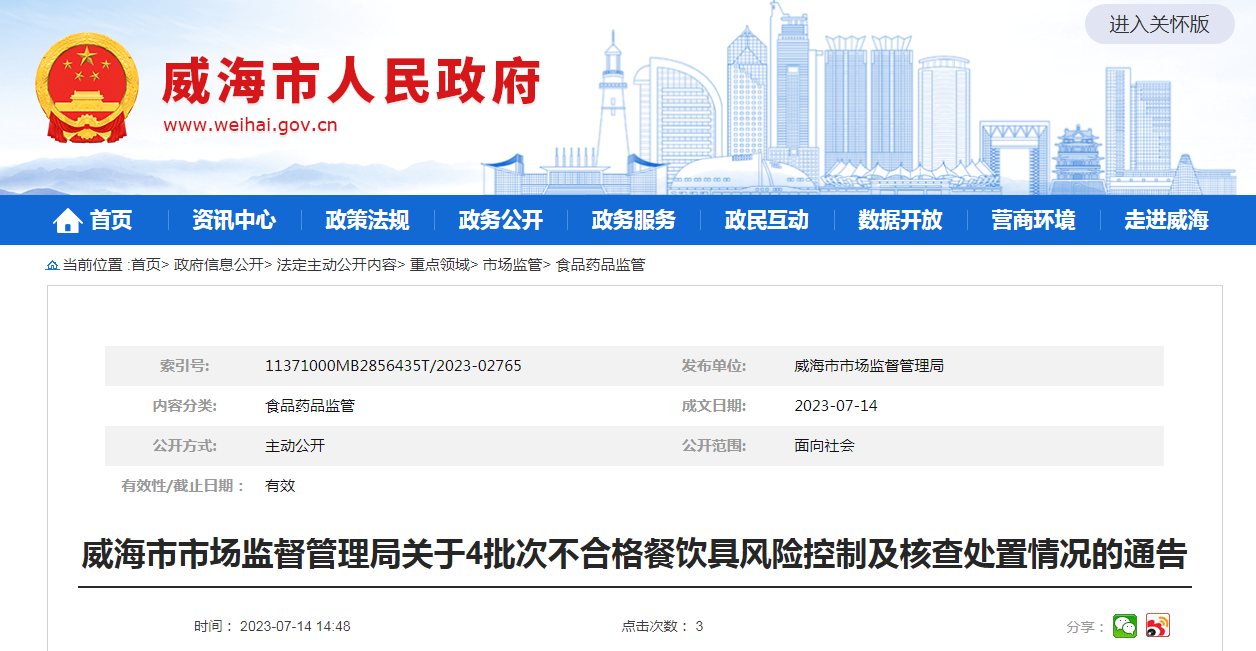Click disclosure scope value 面向社会

[x=825, y=446]
